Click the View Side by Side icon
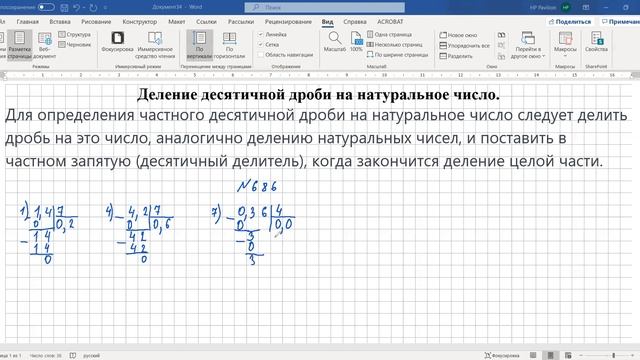Image resolution: width=640 pixels, height=360 pixels. click(502, 35)
